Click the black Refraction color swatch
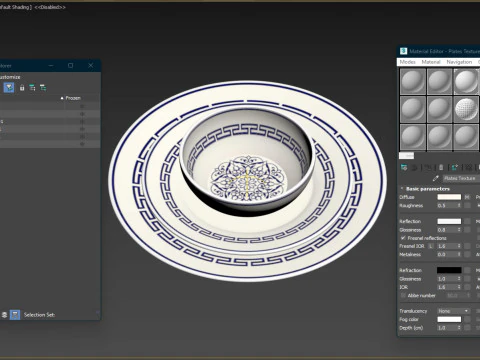This screenshot has height=360, width=480. click(x=449, y=270)
